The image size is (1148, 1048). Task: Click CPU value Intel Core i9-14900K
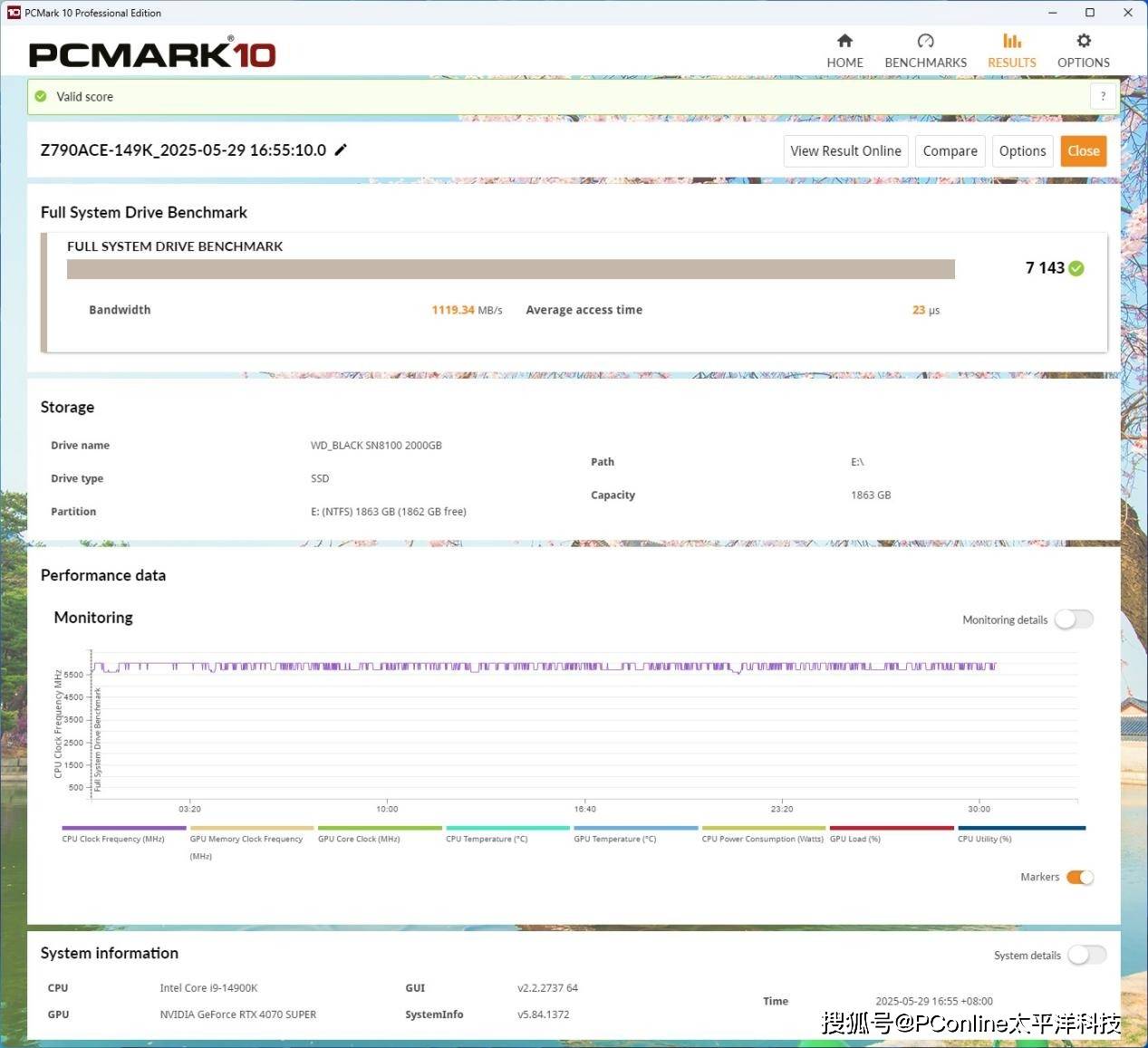(x=208, y=988)
